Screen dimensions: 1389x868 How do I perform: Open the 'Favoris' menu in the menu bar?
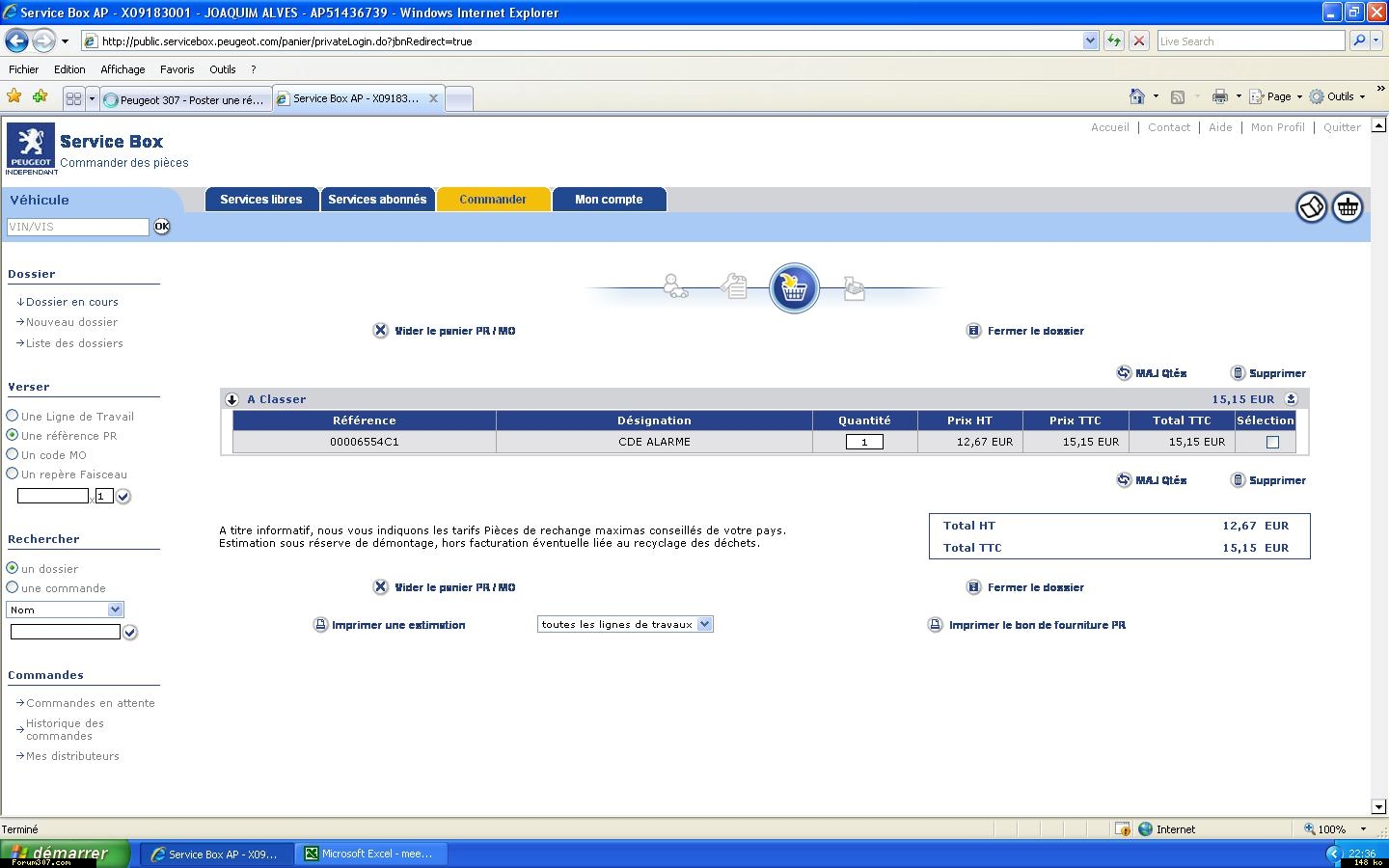tap(177, 69)
